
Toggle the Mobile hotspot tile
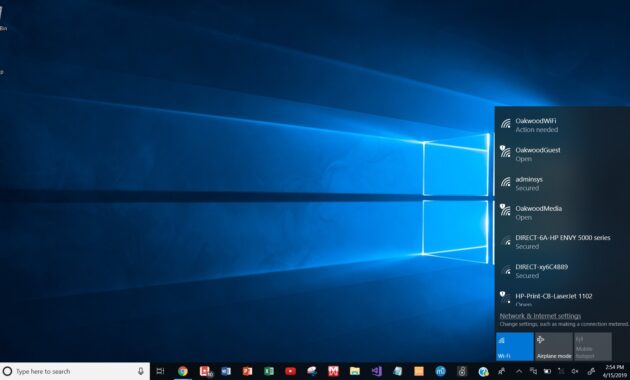point(593,346)
